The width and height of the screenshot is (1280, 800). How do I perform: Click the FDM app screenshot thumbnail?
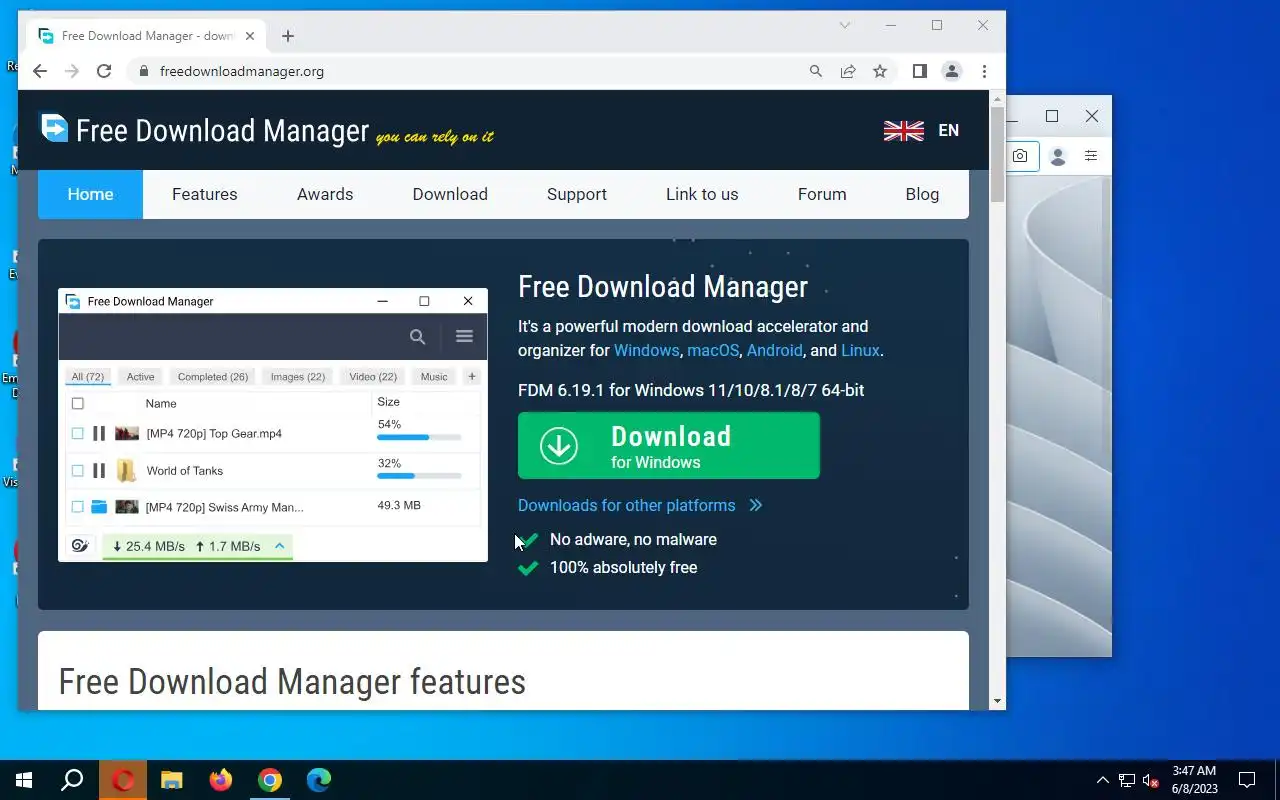point(273,425)
